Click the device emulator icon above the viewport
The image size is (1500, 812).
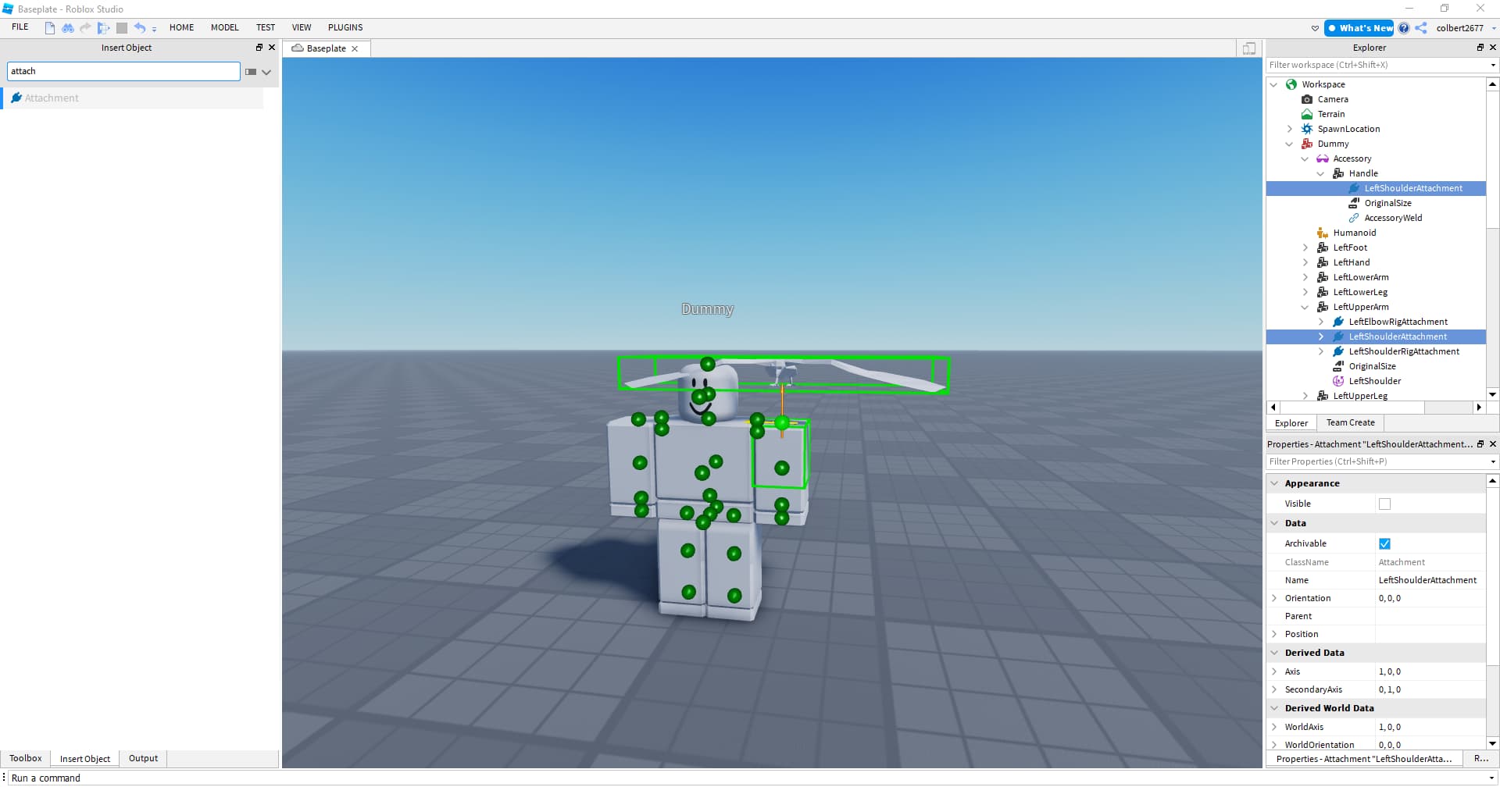(x=1249, y=48)
